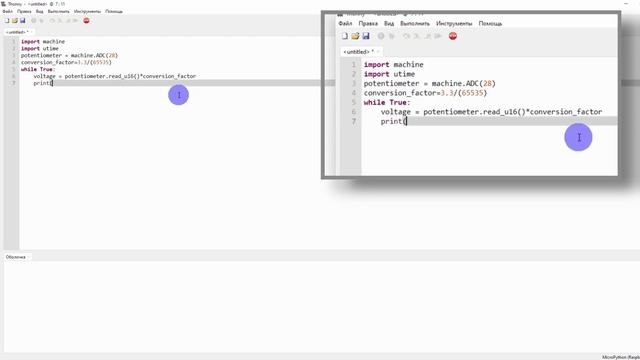This screenshot has width=640, height=360.
Task: Click greyed Run icon in the magnified inset
Action: [381, 36]
